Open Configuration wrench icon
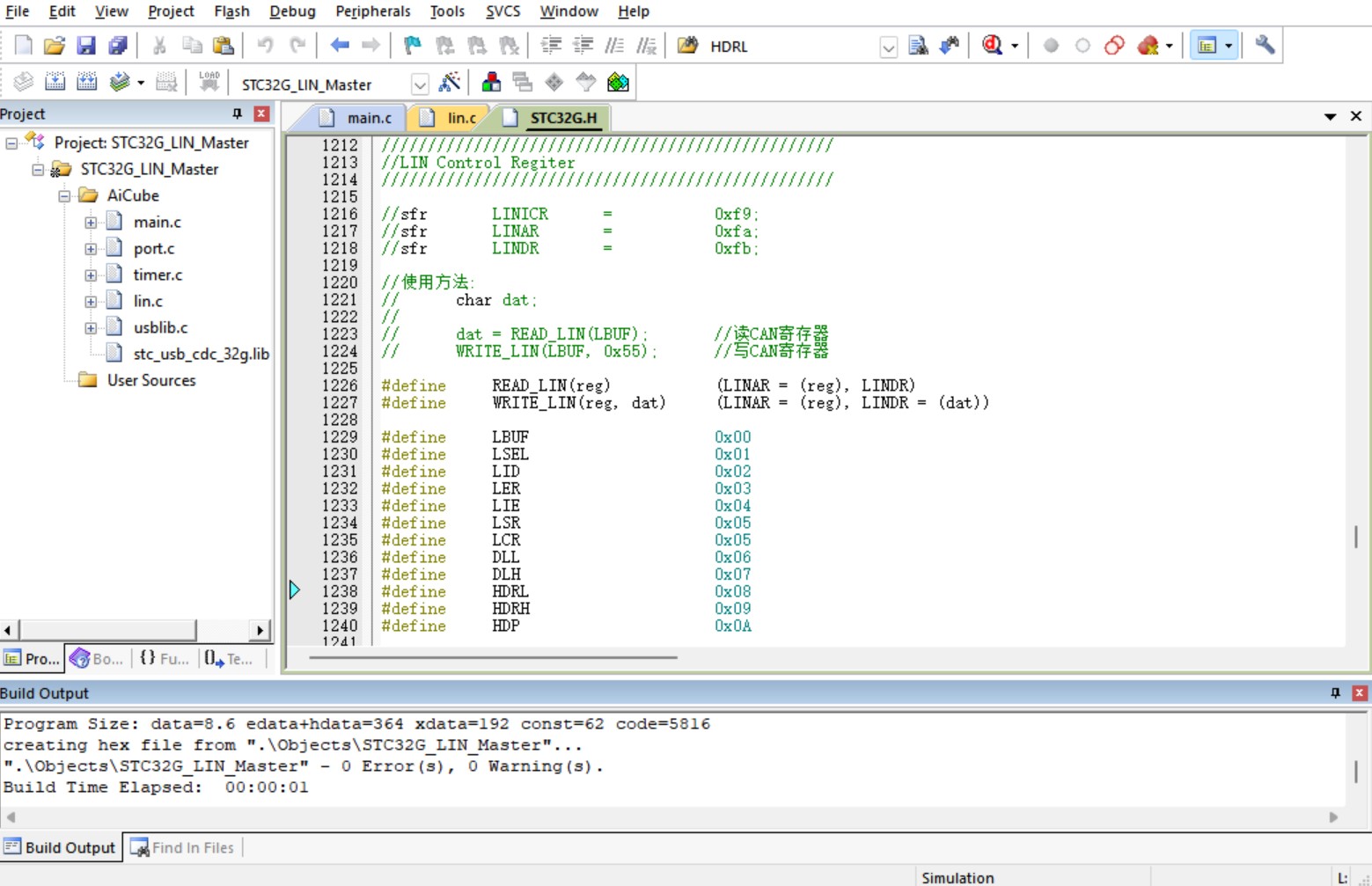 [1265, 46]
